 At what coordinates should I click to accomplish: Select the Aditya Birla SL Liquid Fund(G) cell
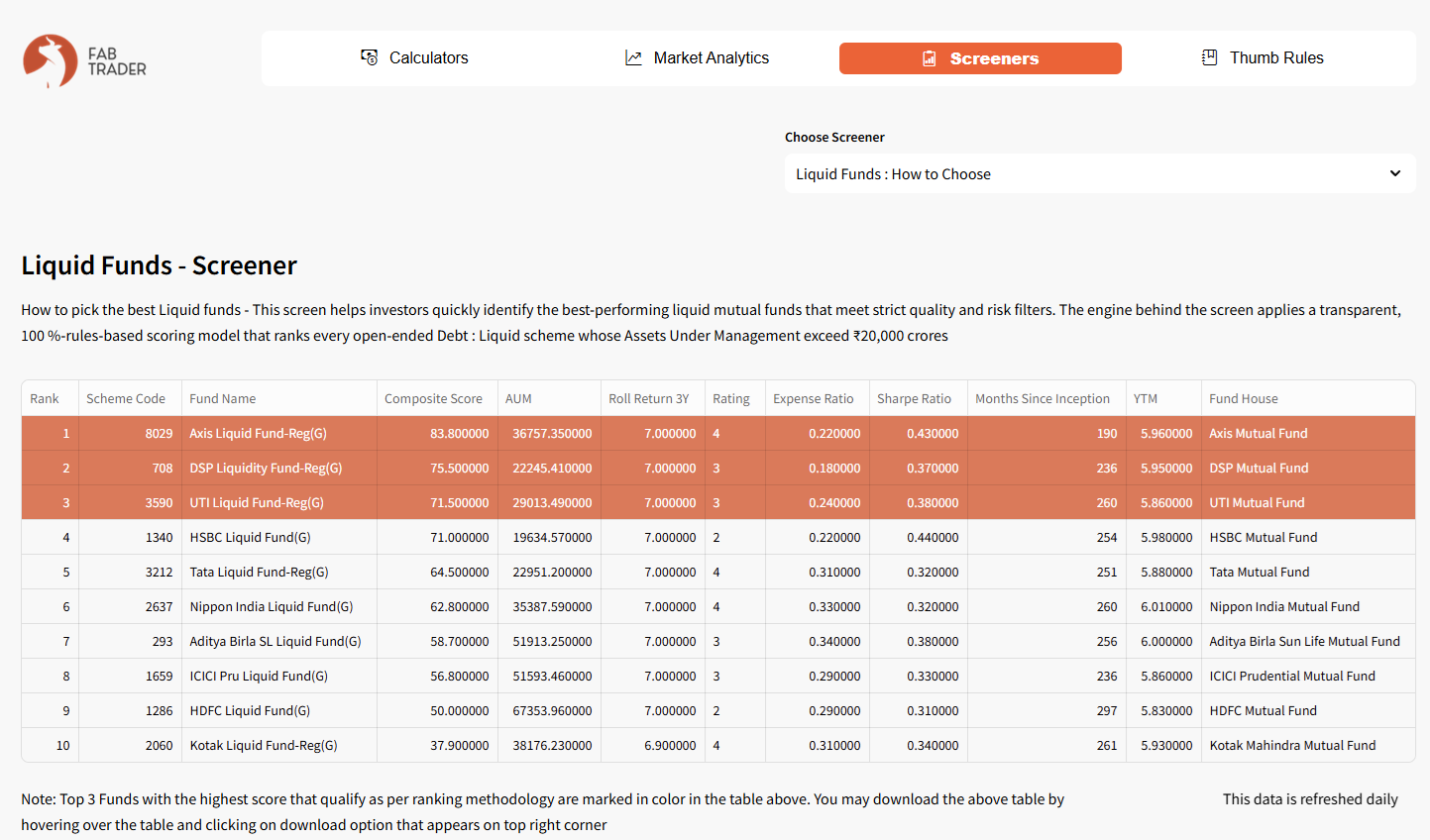click(278, 641)
